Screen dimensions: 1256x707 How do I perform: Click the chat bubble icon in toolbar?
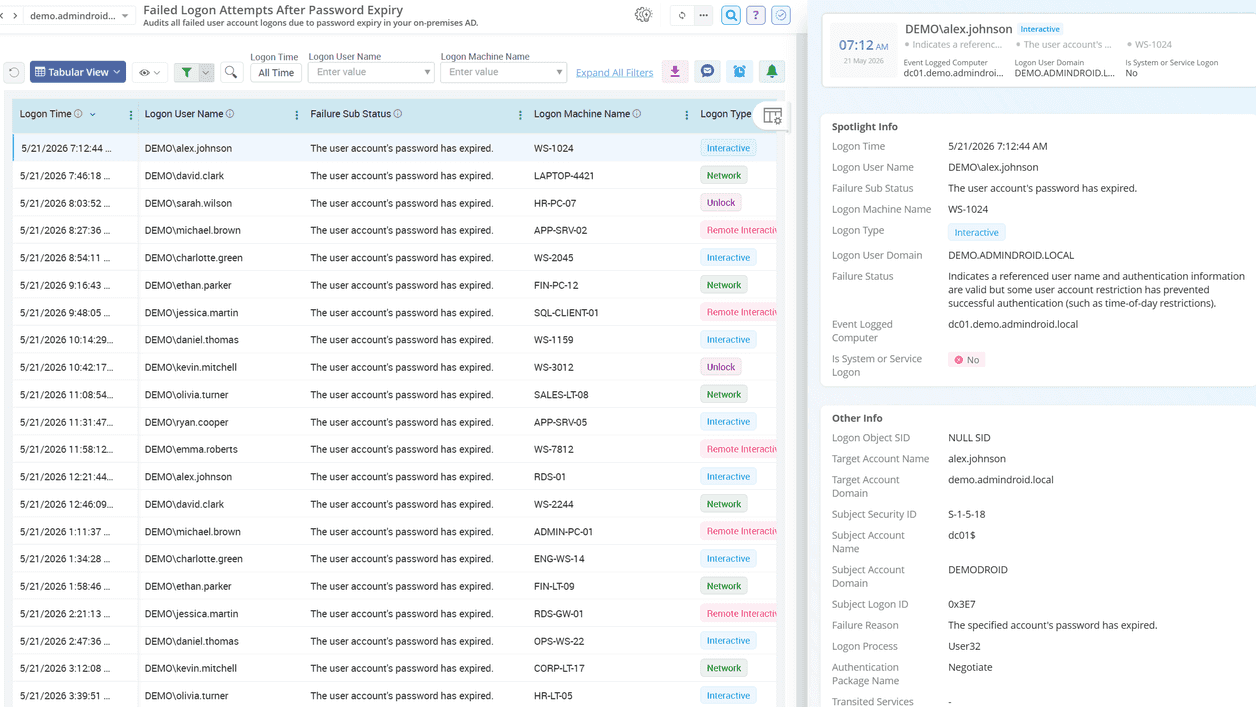click(707, 72)
